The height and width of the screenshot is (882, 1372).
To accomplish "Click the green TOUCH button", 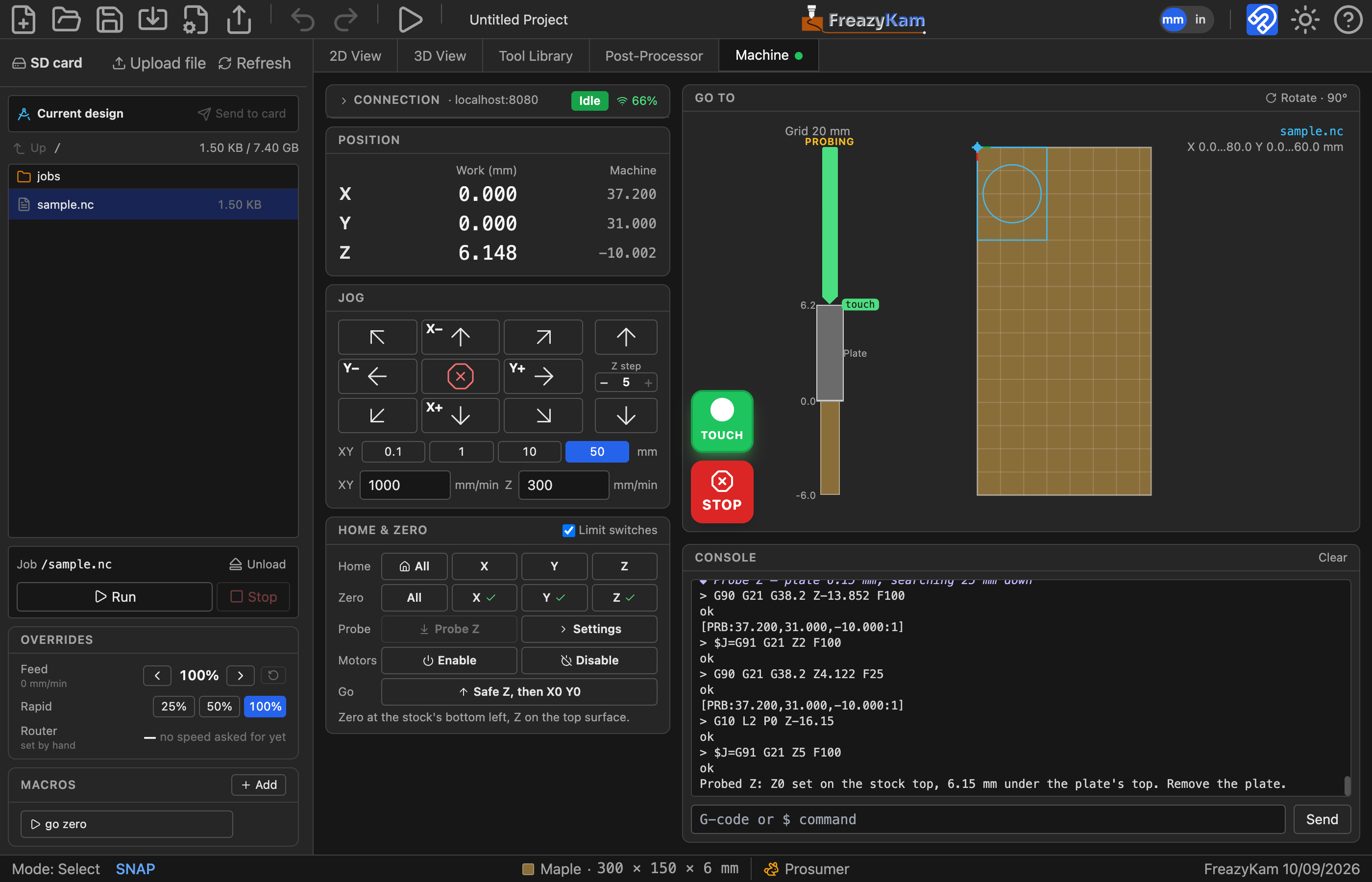I will coord(722,421).
